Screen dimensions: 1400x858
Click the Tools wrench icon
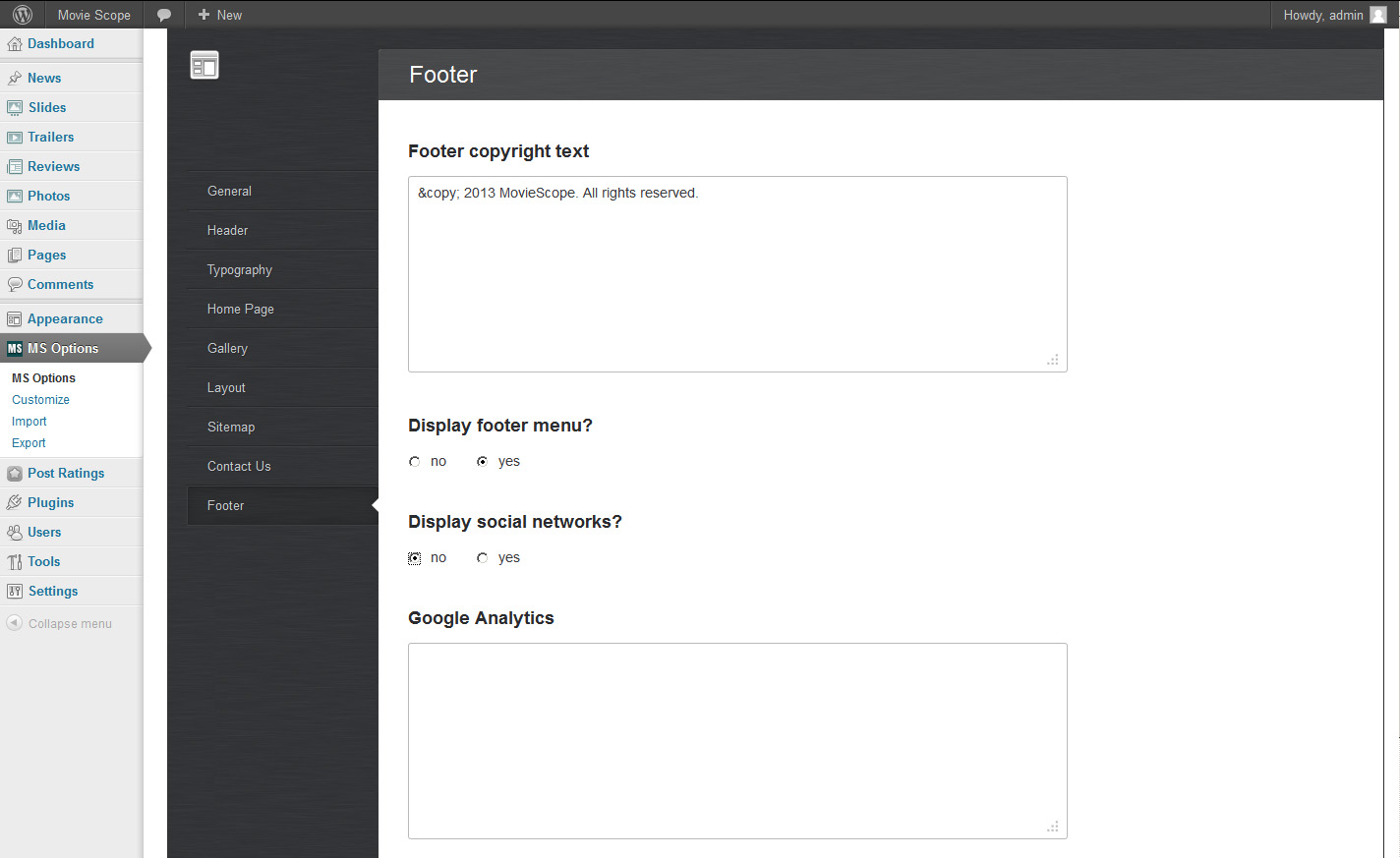point(14,562)
